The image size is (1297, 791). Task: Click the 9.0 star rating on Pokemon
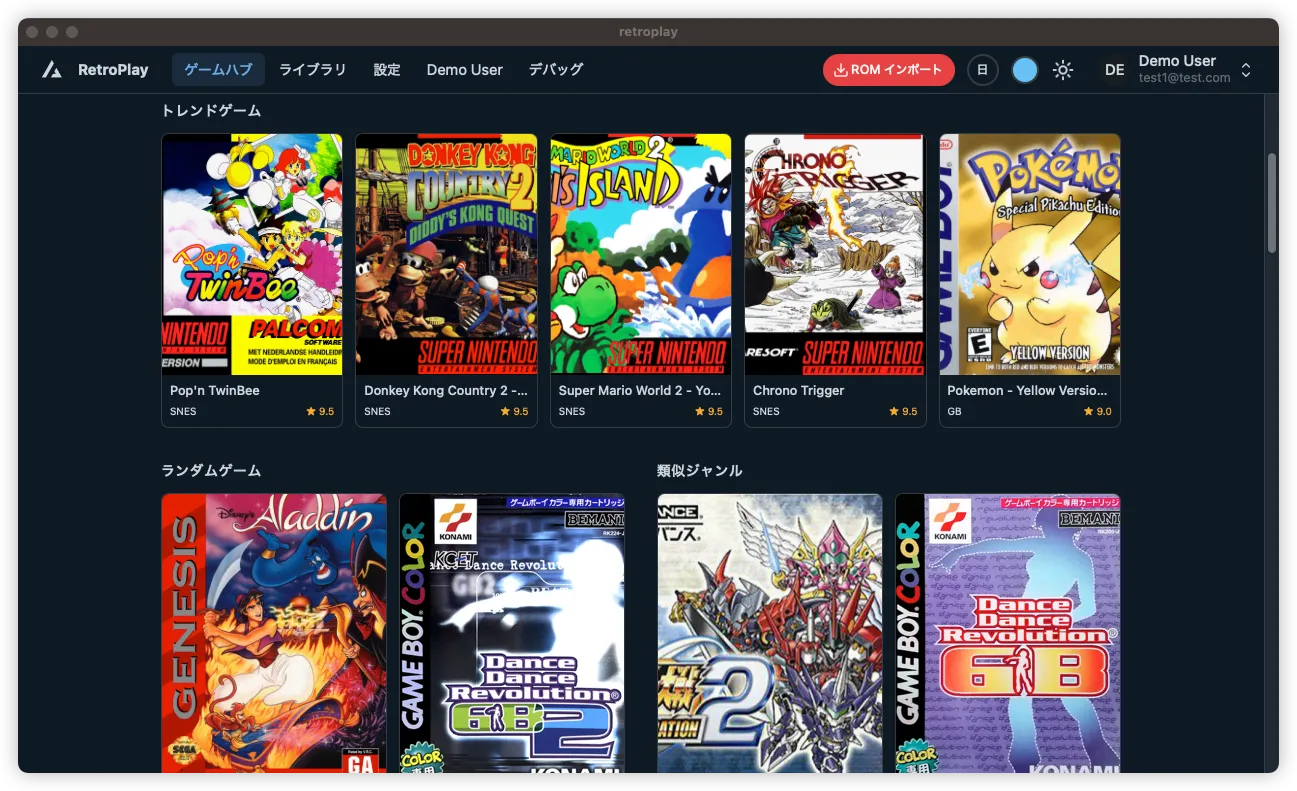click(x=1097, y=411)
